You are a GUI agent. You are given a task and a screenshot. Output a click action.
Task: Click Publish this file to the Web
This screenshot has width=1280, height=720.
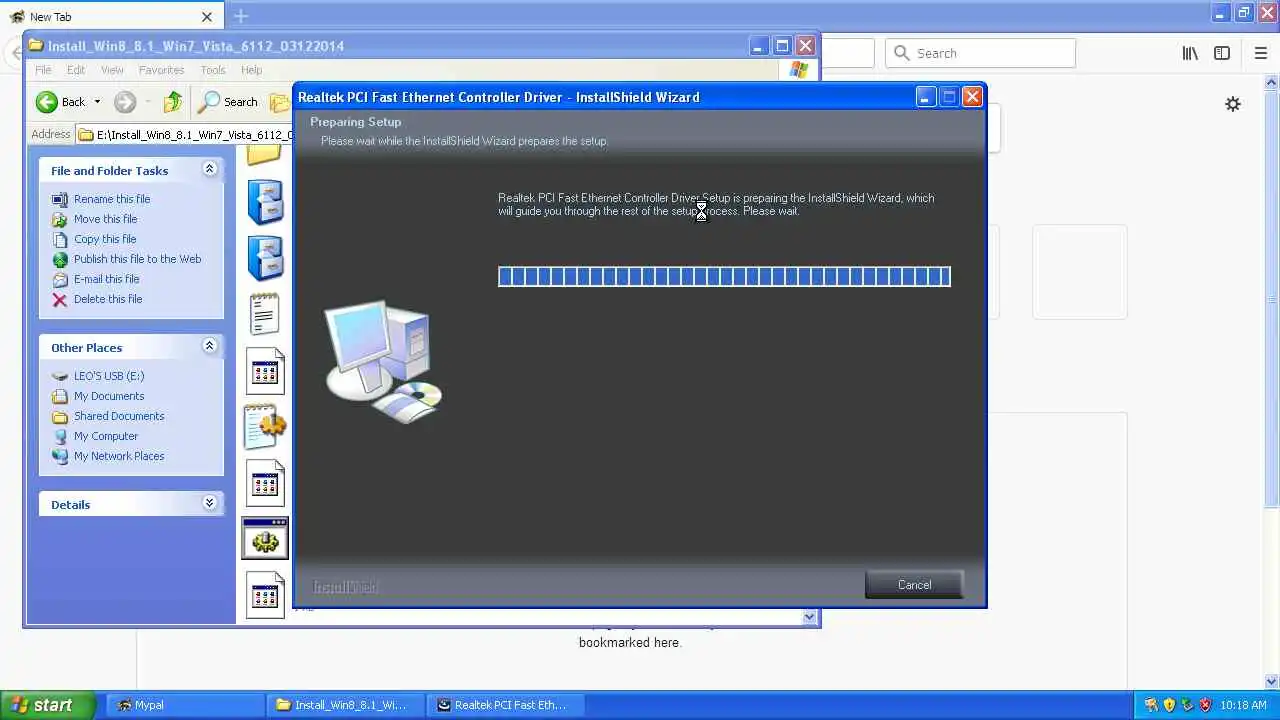(137, 259)
